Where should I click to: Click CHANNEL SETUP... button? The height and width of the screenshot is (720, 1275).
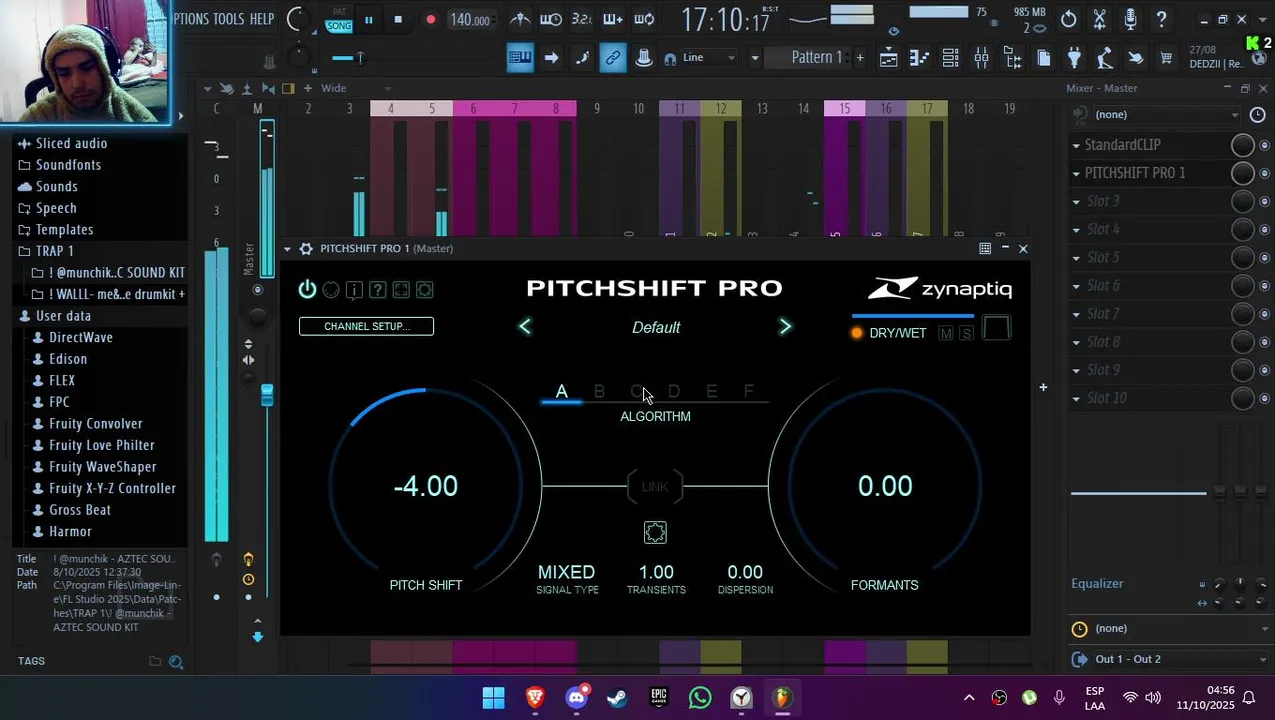tap(366, 326)
